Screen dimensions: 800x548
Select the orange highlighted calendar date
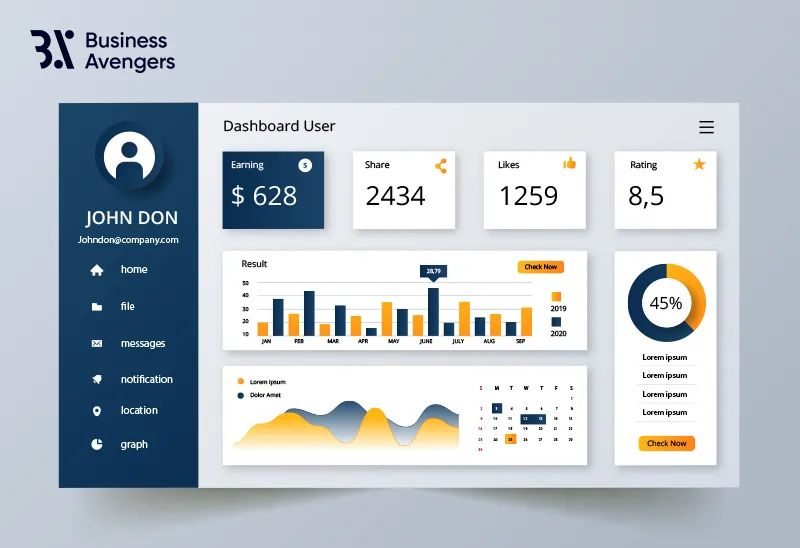point(510,439)
